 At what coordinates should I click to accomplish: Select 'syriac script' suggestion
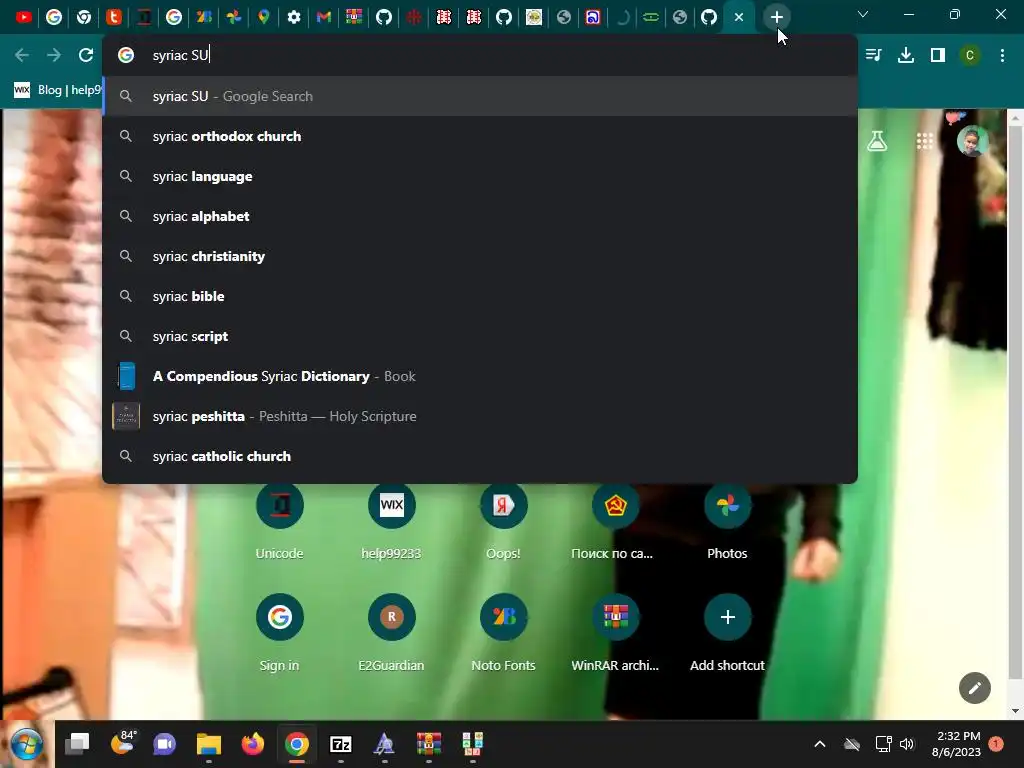(x=480, y=336)
